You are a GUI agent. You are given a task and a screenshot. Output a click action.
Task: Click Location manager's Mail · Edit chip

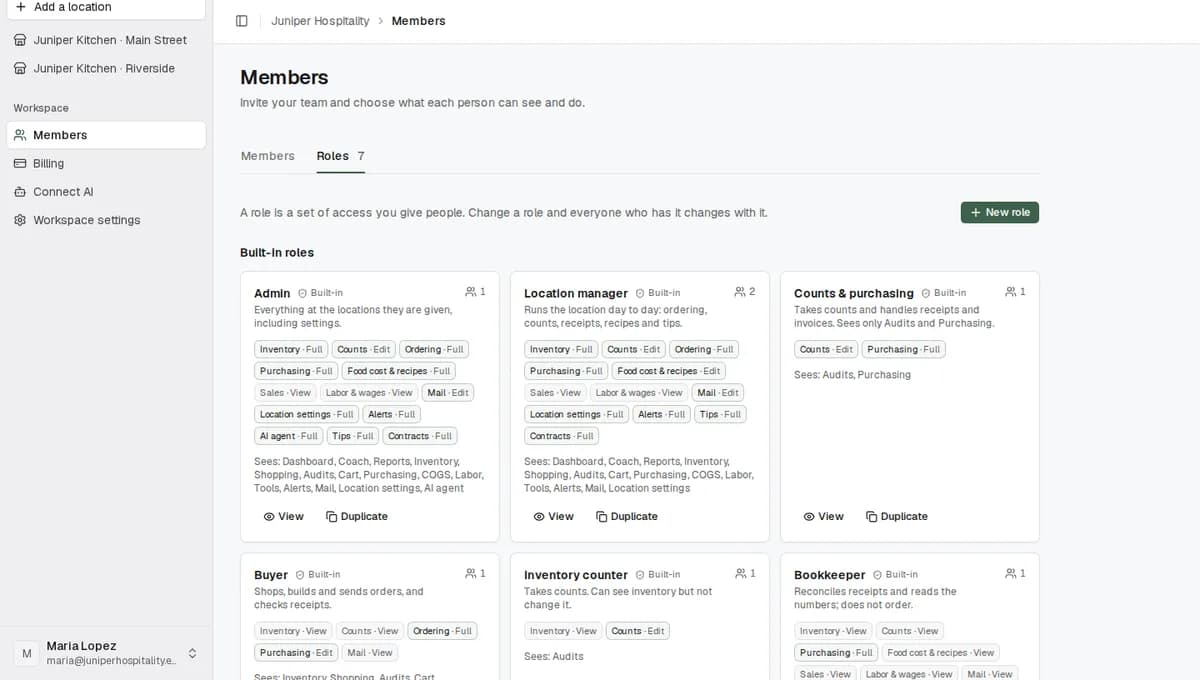pos(718,393)
